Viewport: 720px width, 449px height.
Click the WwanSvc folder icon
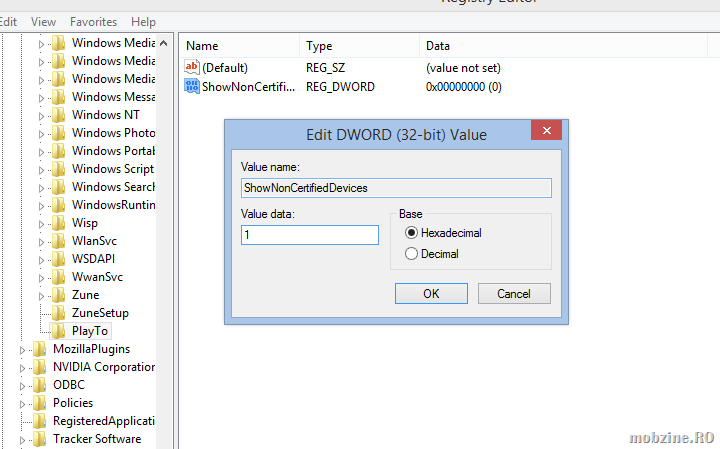pos(58,277)
